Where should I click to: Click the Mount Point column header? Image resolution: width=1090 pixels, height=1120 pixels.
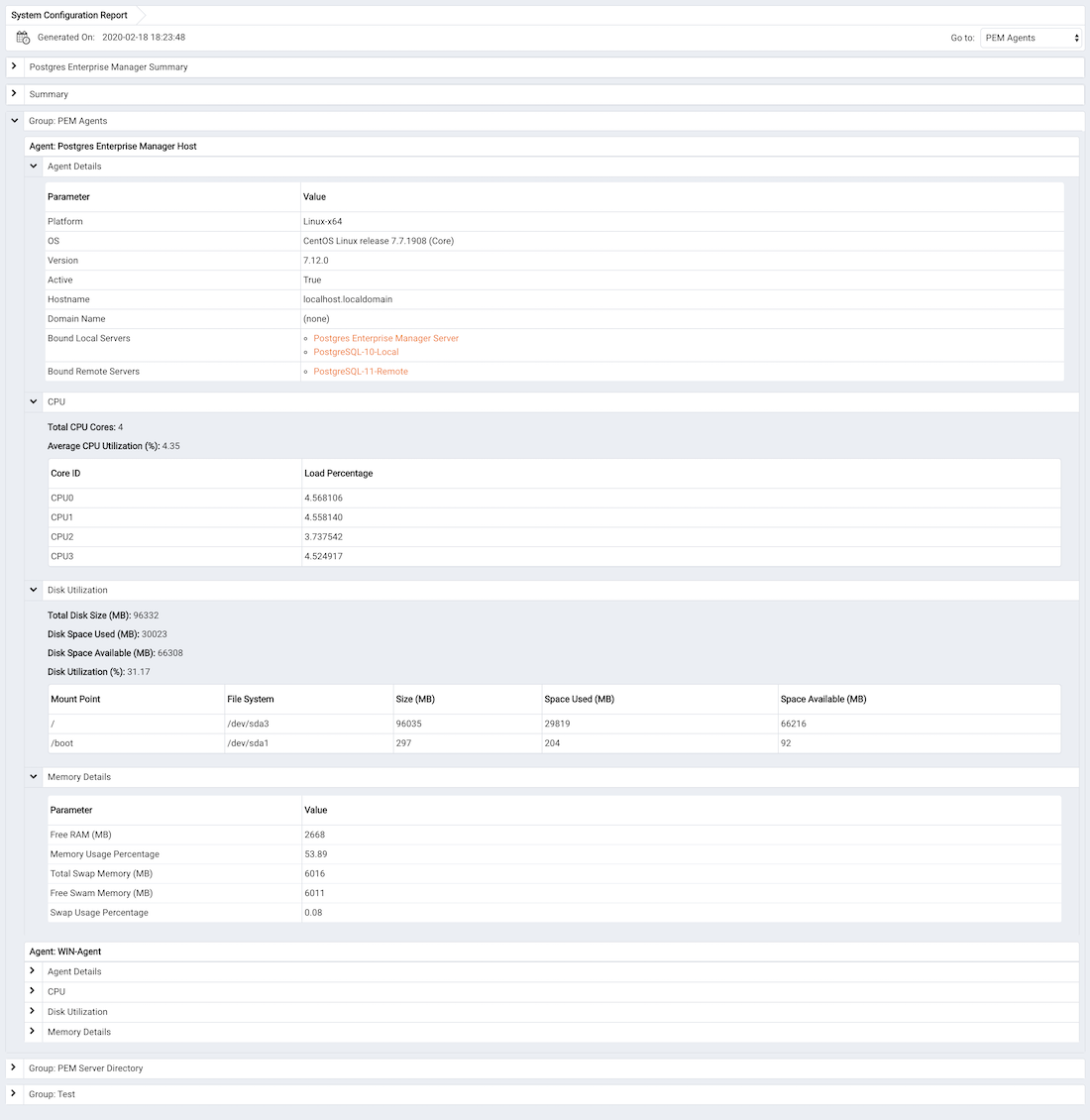click(x=75, y=700)
